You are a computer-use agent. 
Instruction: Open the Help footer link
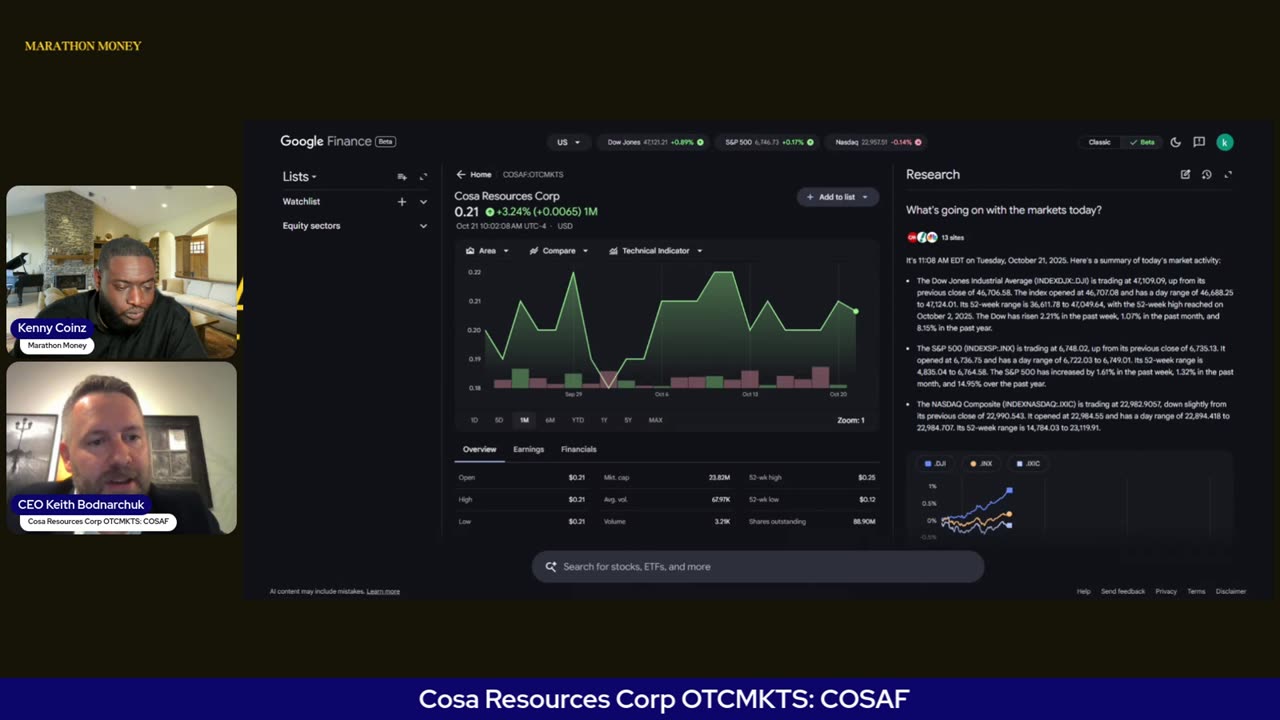click(1083, 592)
